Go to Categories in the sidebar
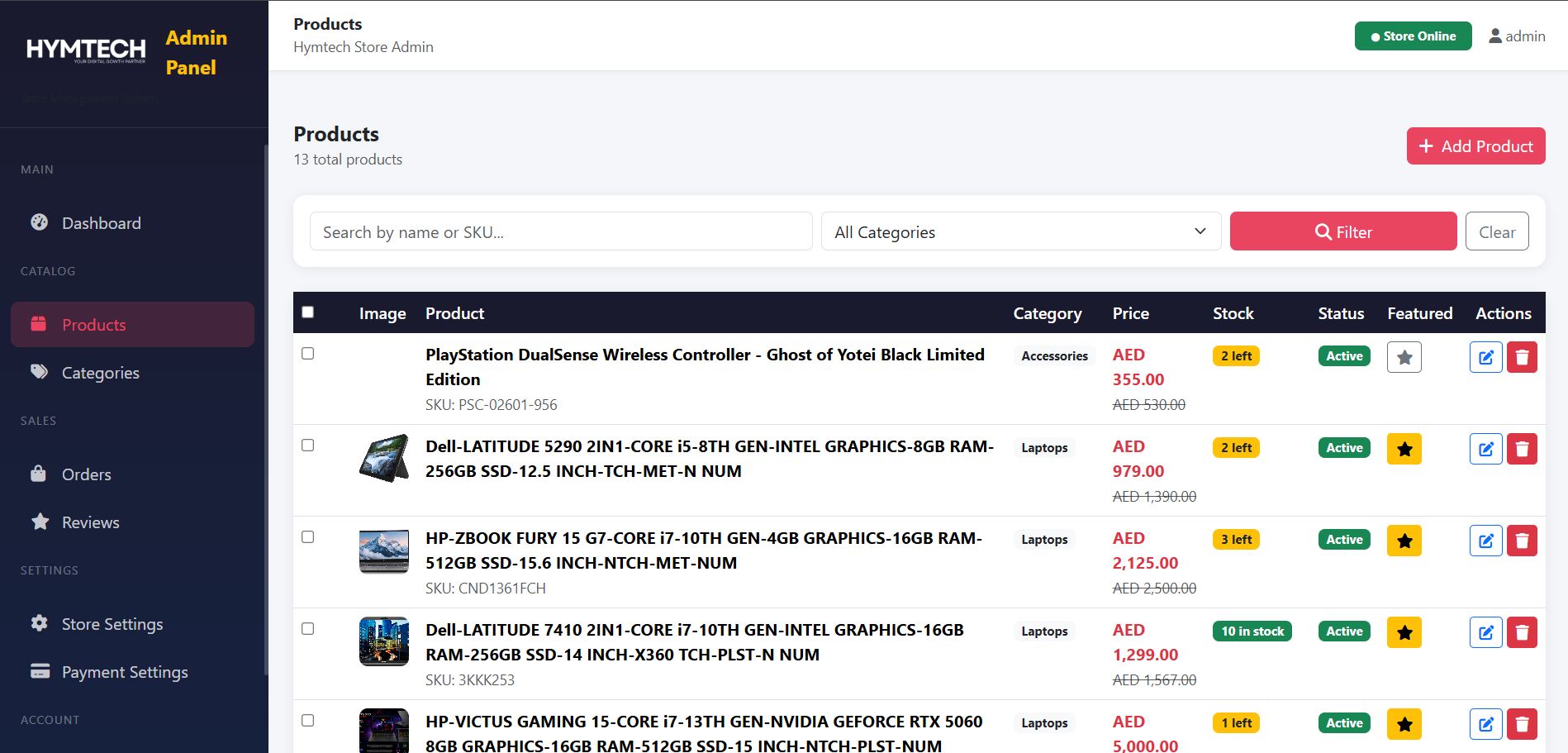The width and height of the screenshot is (1568, 753). [132, 373]
